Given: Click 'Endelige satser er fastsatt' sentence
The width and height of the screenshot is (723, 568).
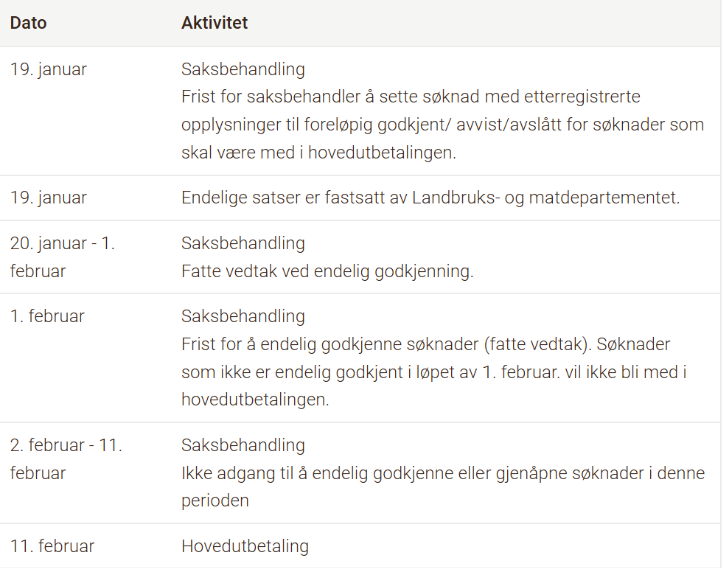Looking at the screenshot, I should pyautogui.click(x=430, y=198).
